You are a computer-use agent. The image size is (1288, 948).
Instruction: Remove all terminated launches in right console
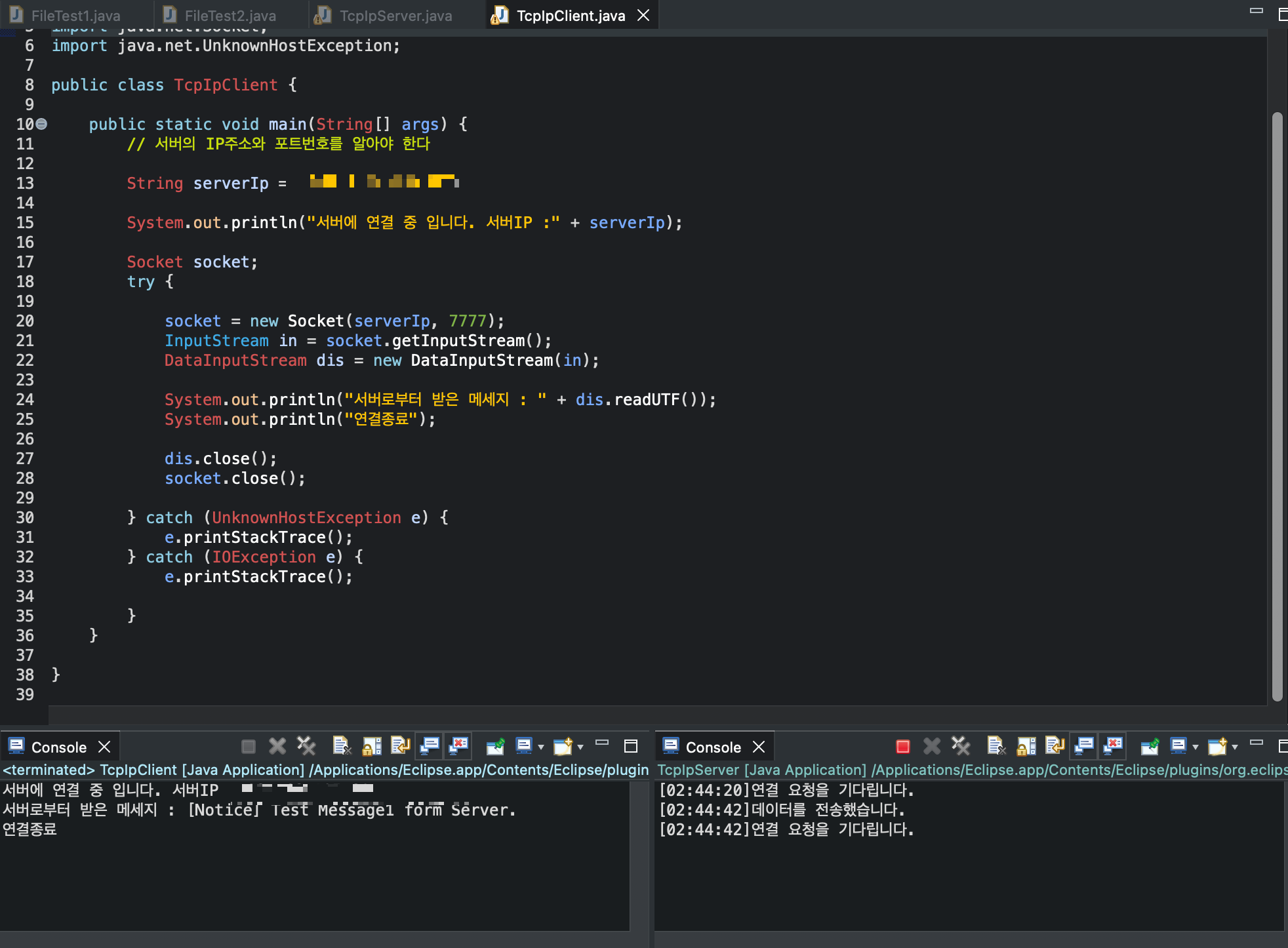[x=960, y=746]
